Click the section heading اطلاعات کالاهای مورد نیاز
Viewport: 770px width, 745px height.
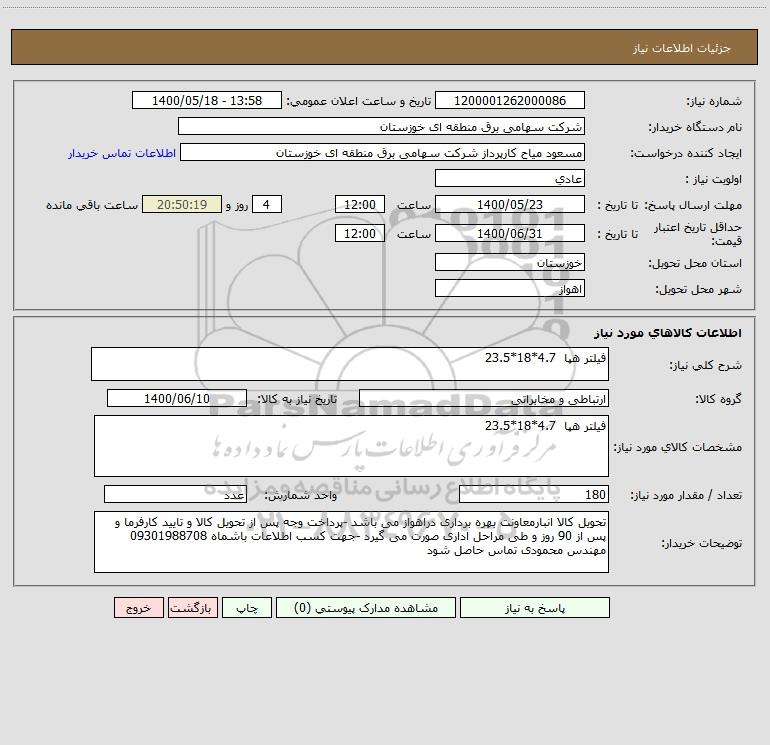pos(668,333)
